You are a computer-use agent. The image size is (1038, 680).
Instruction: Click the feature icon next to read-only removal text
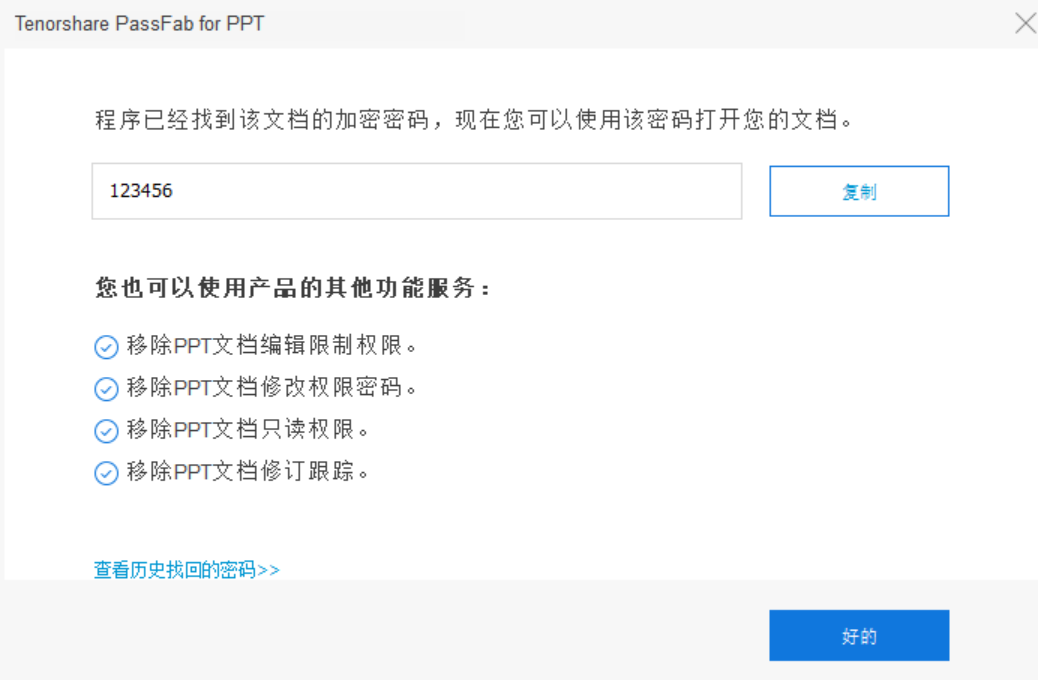(x=106, y=430)
